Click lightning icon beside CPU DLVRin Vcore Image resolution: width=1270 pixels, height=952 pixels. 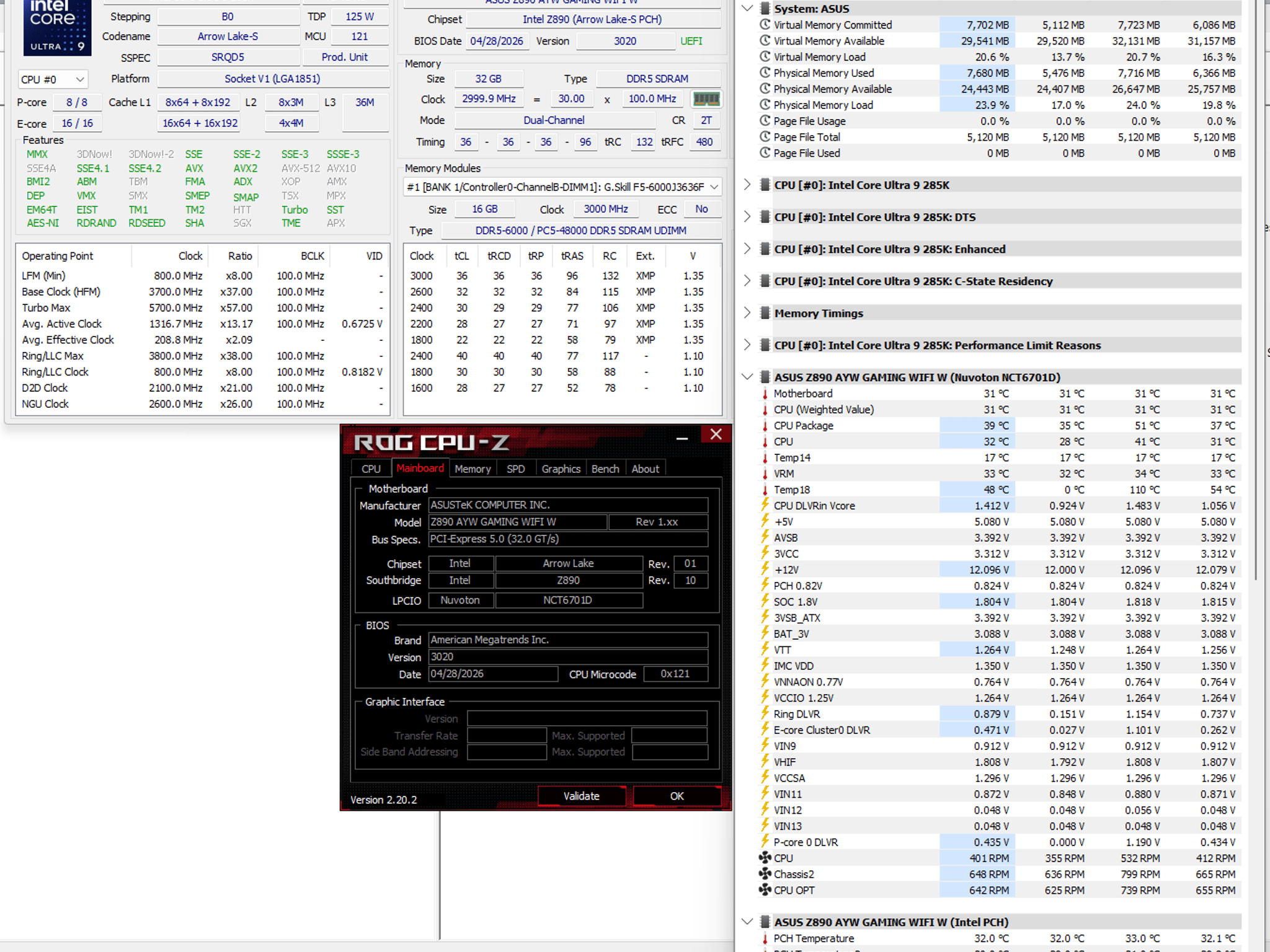click(x=765, y=505)
